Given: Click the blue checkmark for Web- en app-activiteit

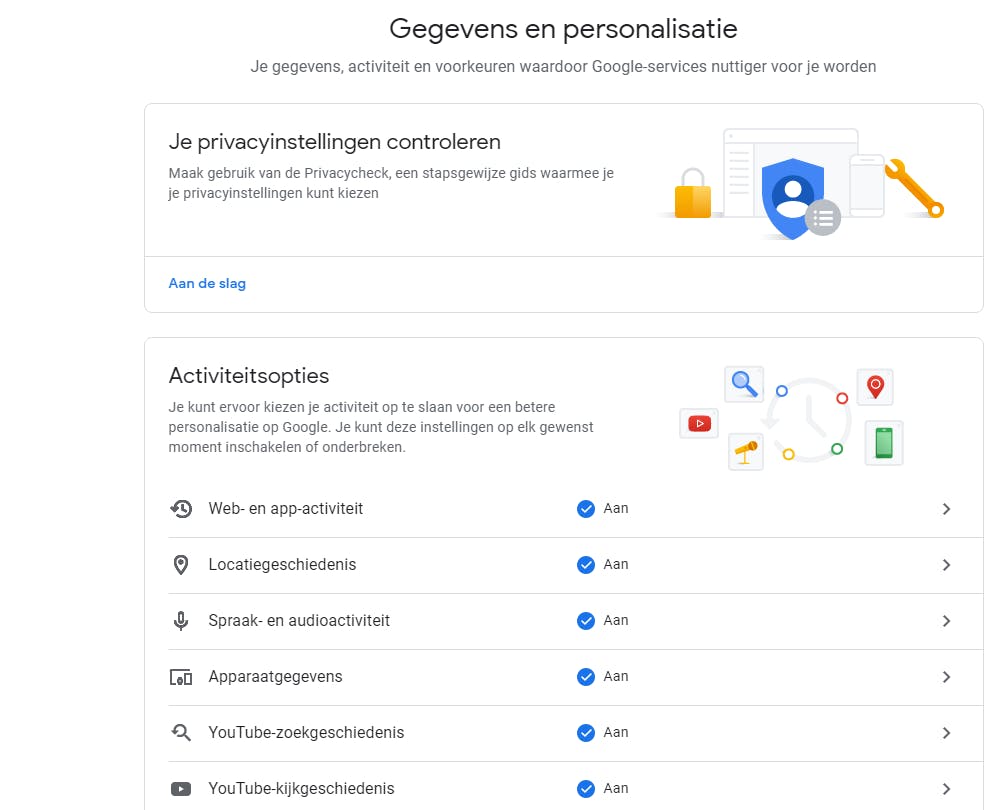Looking at the screenshot, I should pyautogui.click(x=586, y=509).
